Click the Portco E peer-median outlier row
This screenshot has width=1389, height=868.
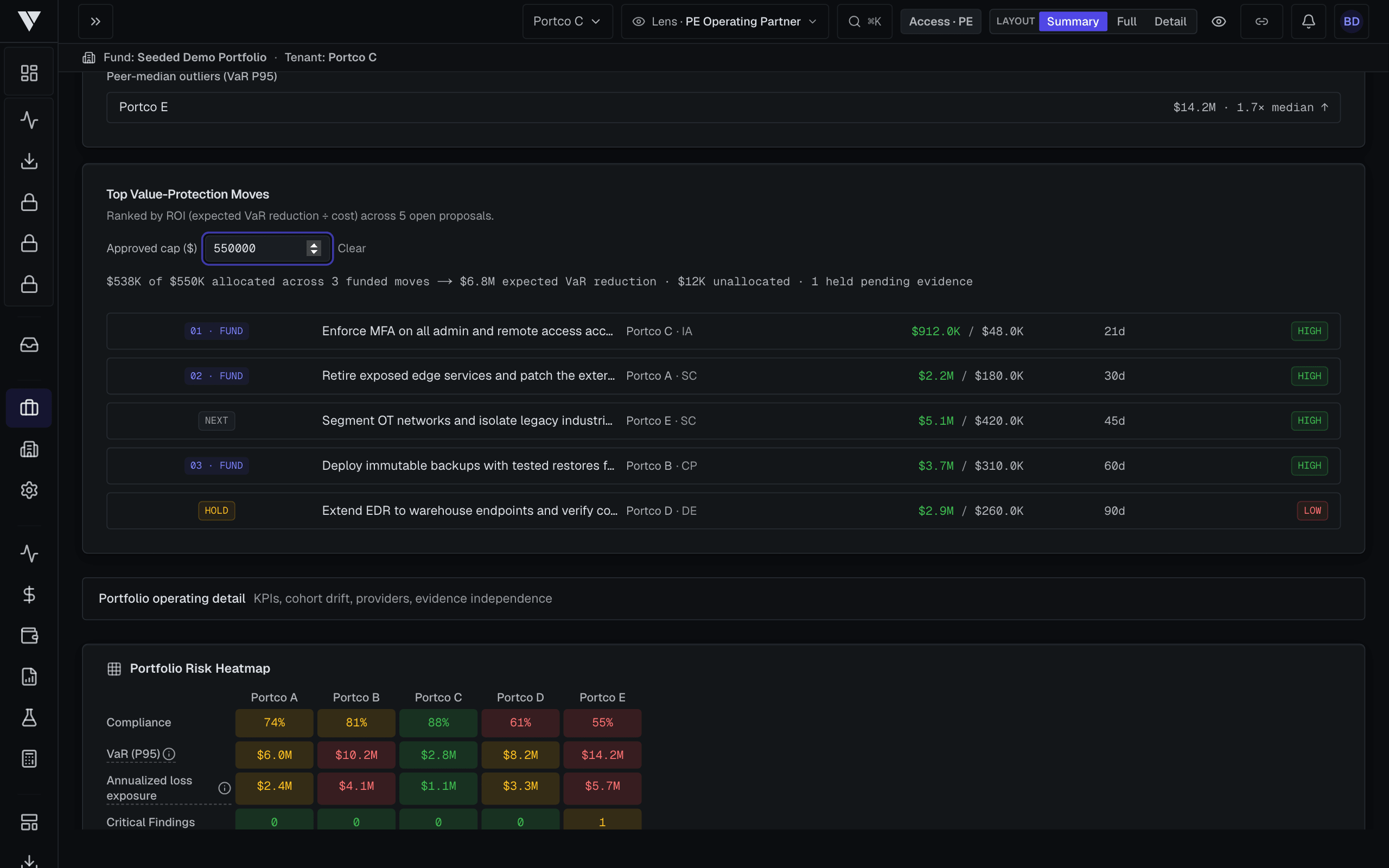[723, 107]
